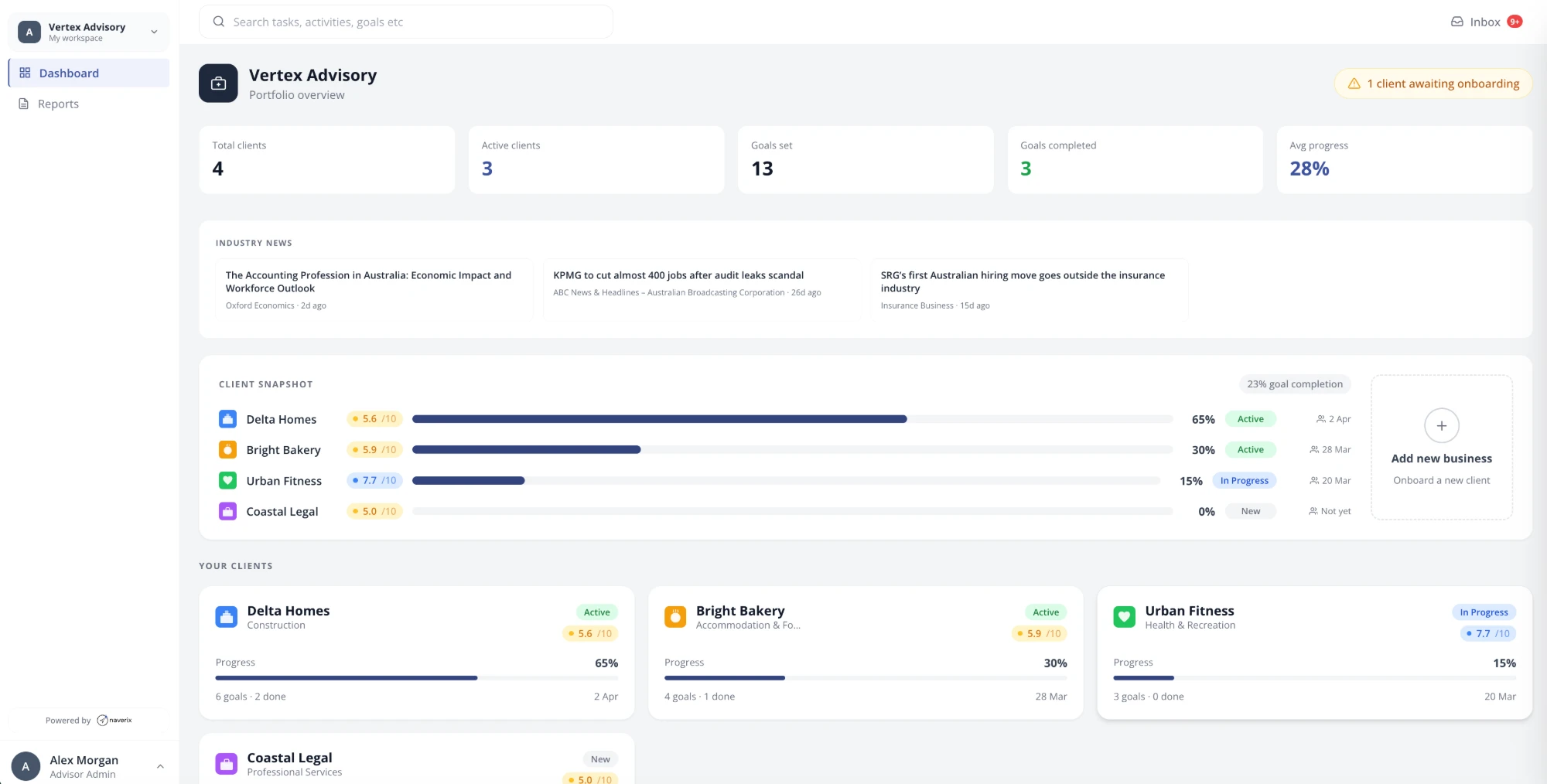Viewport: 1547px width, 784px height.
Task: Click the Urban Fitness snapshot progress bar
Action: pyautogui.click(x=786, y=481)
